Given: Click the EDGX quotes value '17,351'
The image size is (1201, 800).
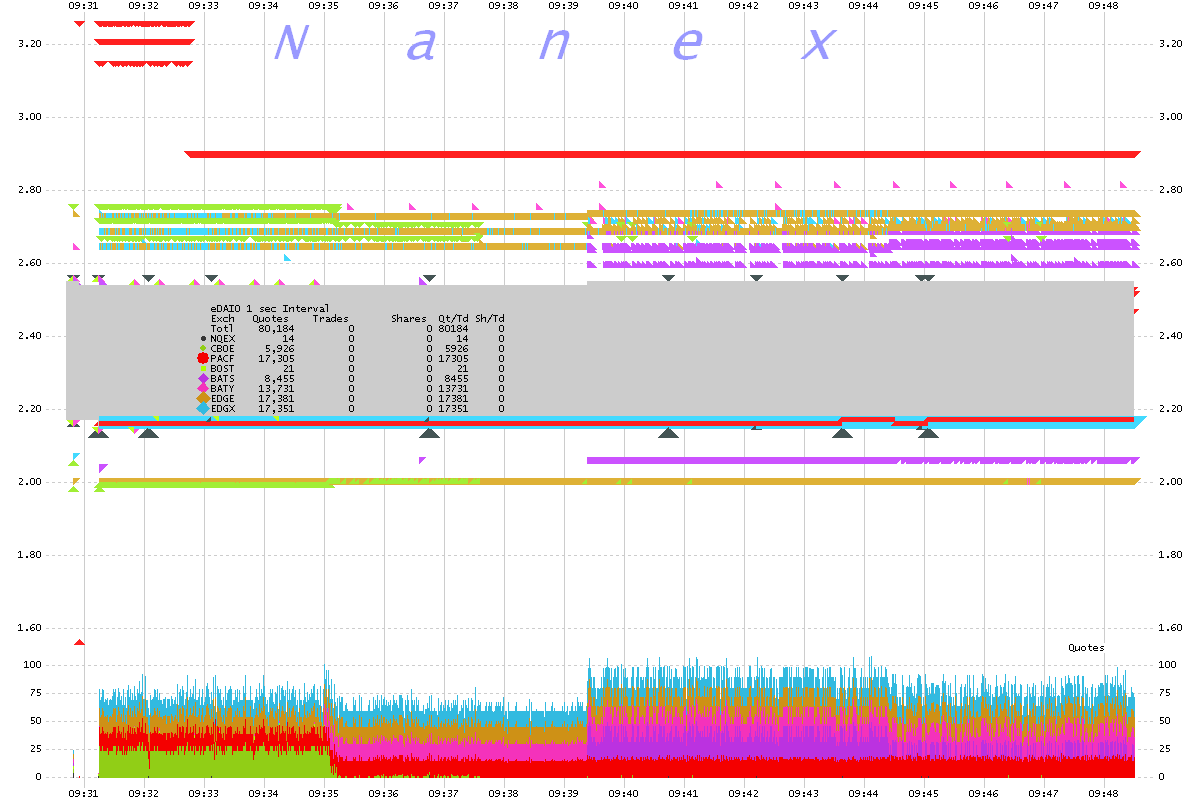Looking at the screenshot, I should (276, 408).
